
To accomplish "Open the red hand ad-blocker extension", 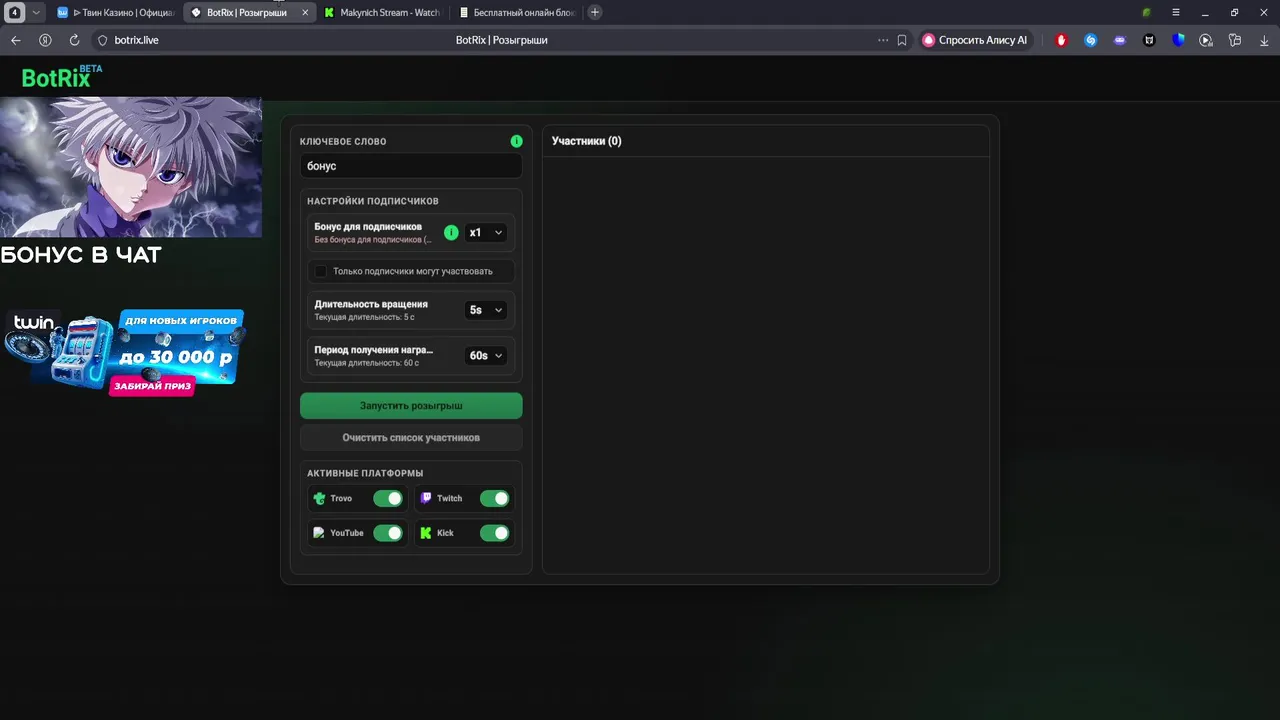I will [1062, 40].
